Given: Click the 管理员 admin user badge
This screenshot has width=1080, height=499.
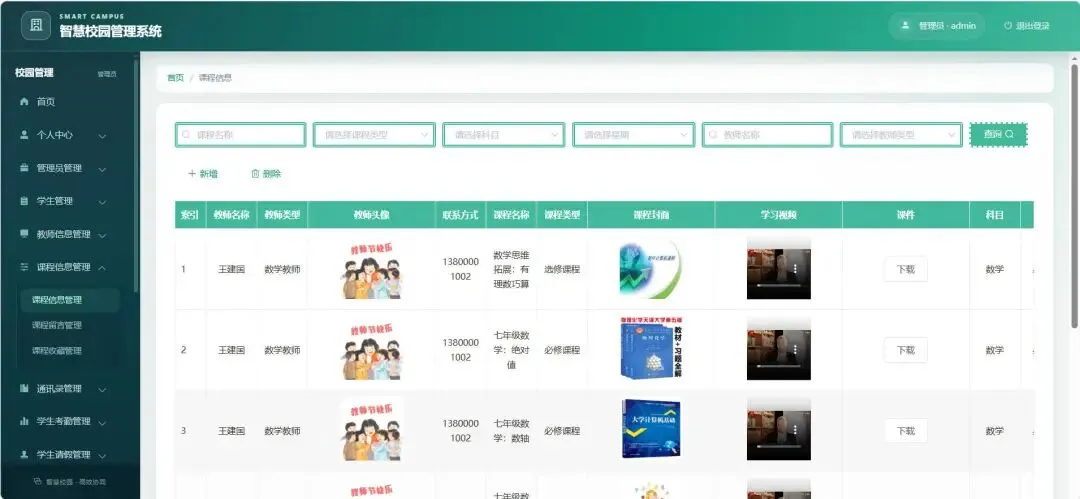Looking at the screenshot, I should point(938,26).
